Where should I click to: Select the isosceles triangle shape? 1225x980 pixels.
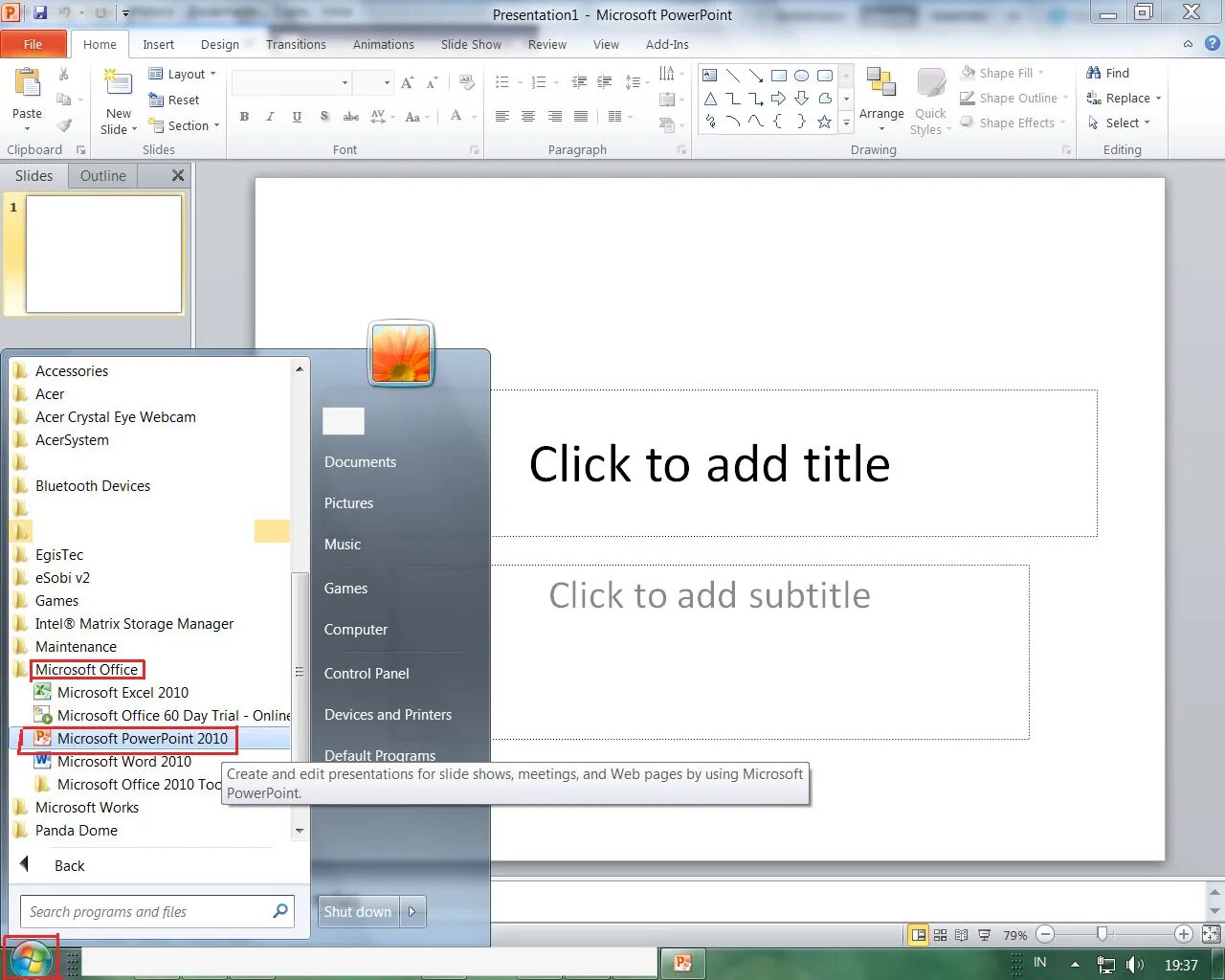point(710,99)
